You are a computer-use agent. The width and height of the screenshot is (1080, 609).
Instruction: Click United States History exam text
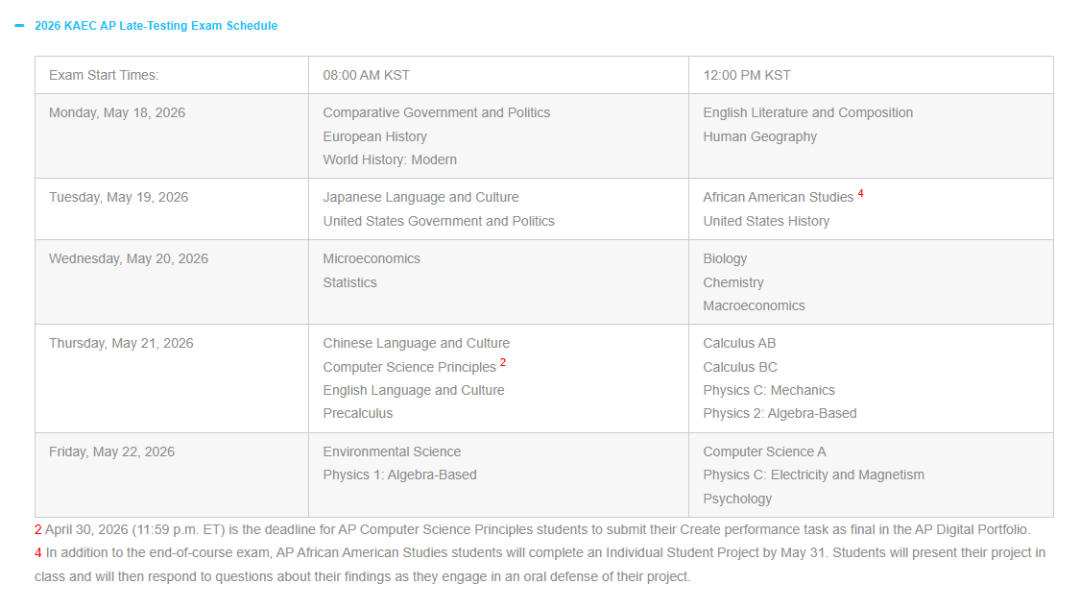[766, 221]
